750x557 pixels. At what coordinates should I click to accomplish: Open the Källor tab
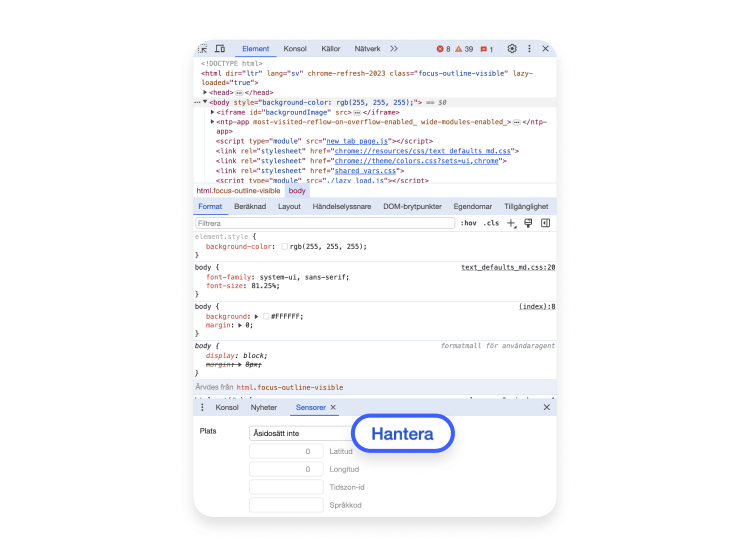(x=331, y=49)
